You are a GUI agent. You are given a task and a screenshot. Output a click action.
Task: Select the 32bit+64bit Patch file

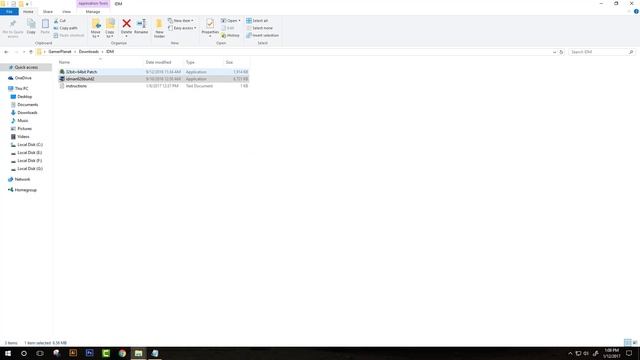pyautogui.click(x=154, y=72)
